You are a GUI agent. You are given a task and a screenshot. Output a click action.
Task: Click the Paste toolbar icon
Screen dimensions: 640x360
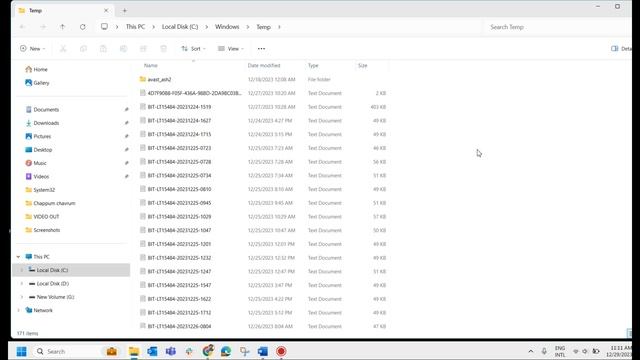pos(103,49)
